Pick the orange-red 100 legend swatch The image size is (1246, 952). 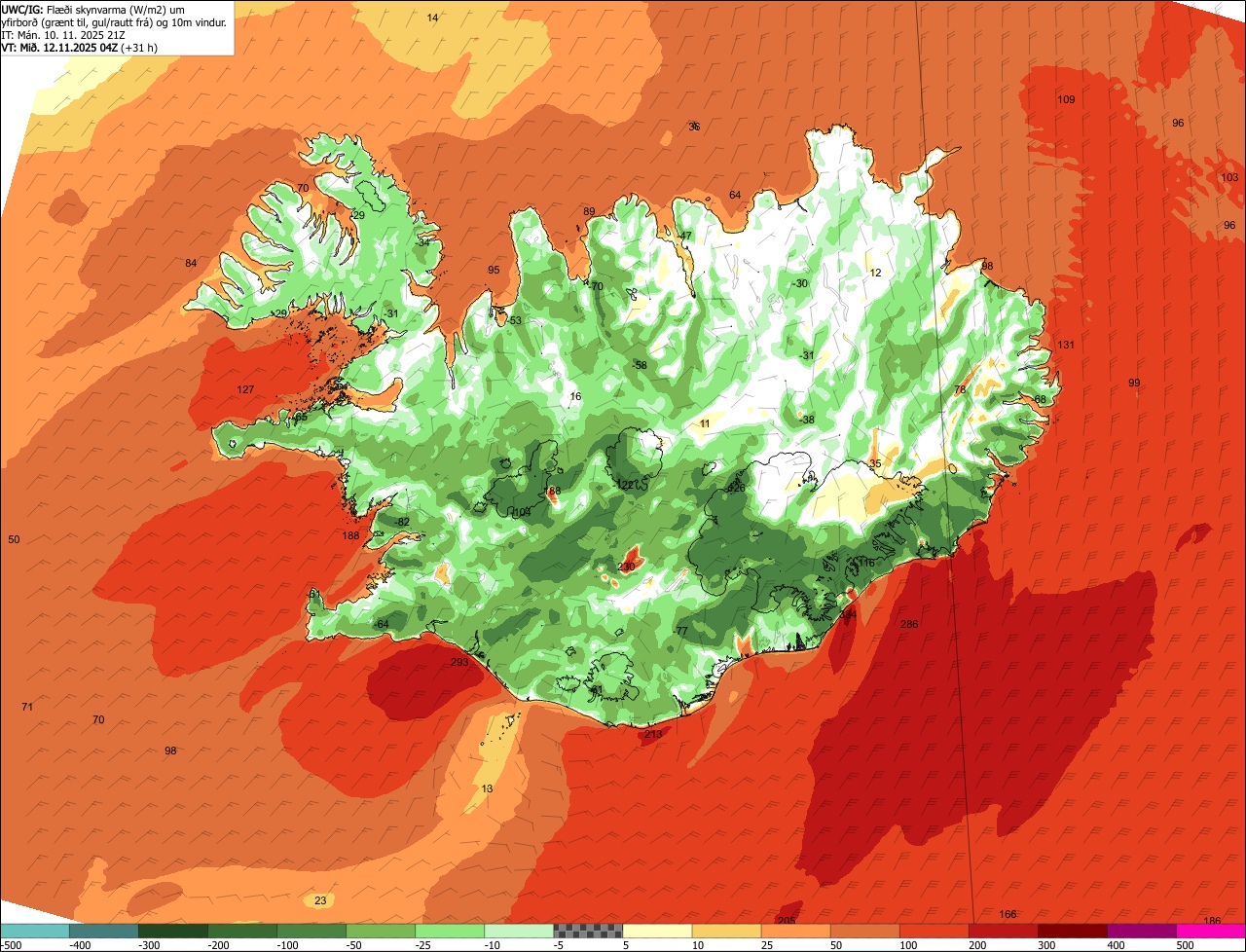coord(934,931)
